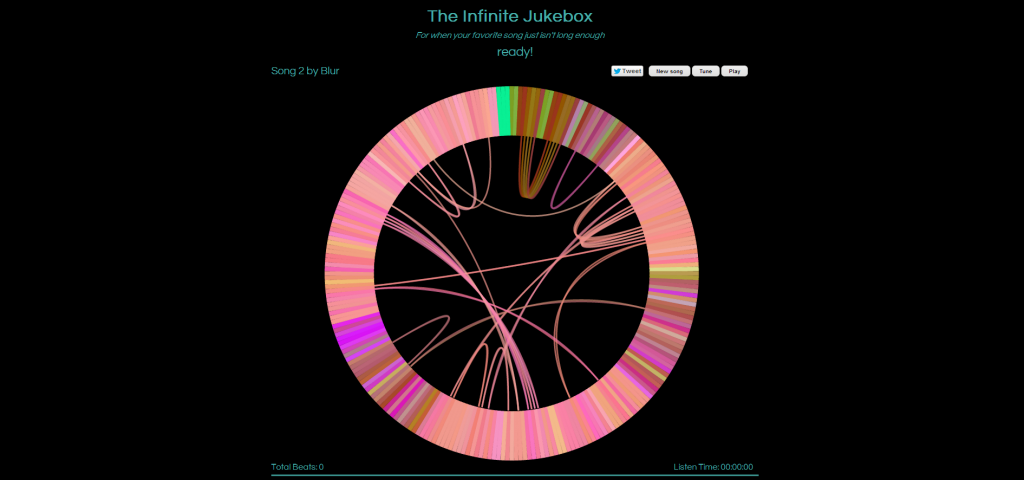Select the Song 2 by Blur title

[305, 71]
